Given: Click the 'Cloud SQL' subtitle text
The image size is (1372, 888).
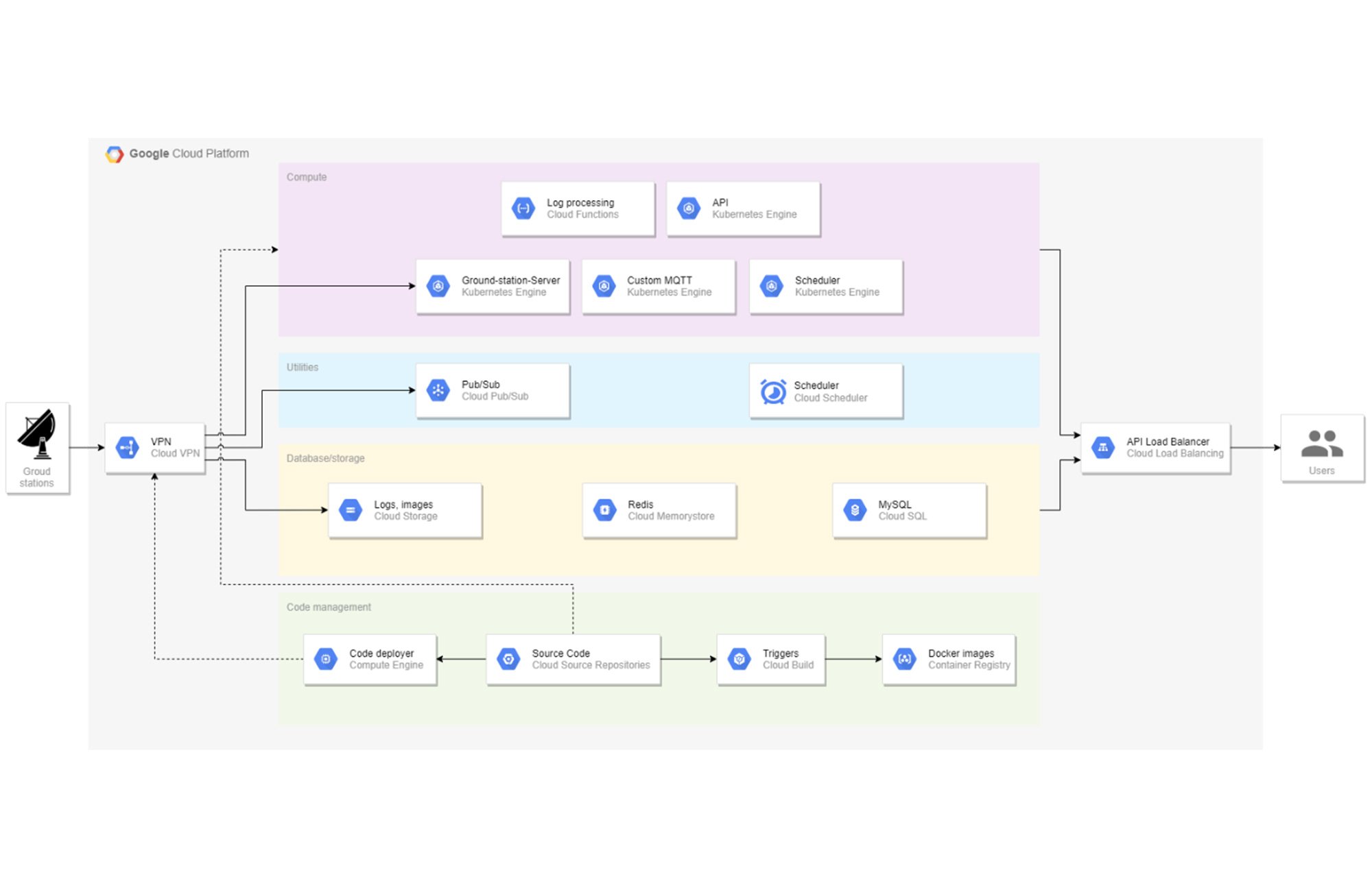Looking at the screenshot, I should point(903,516).
